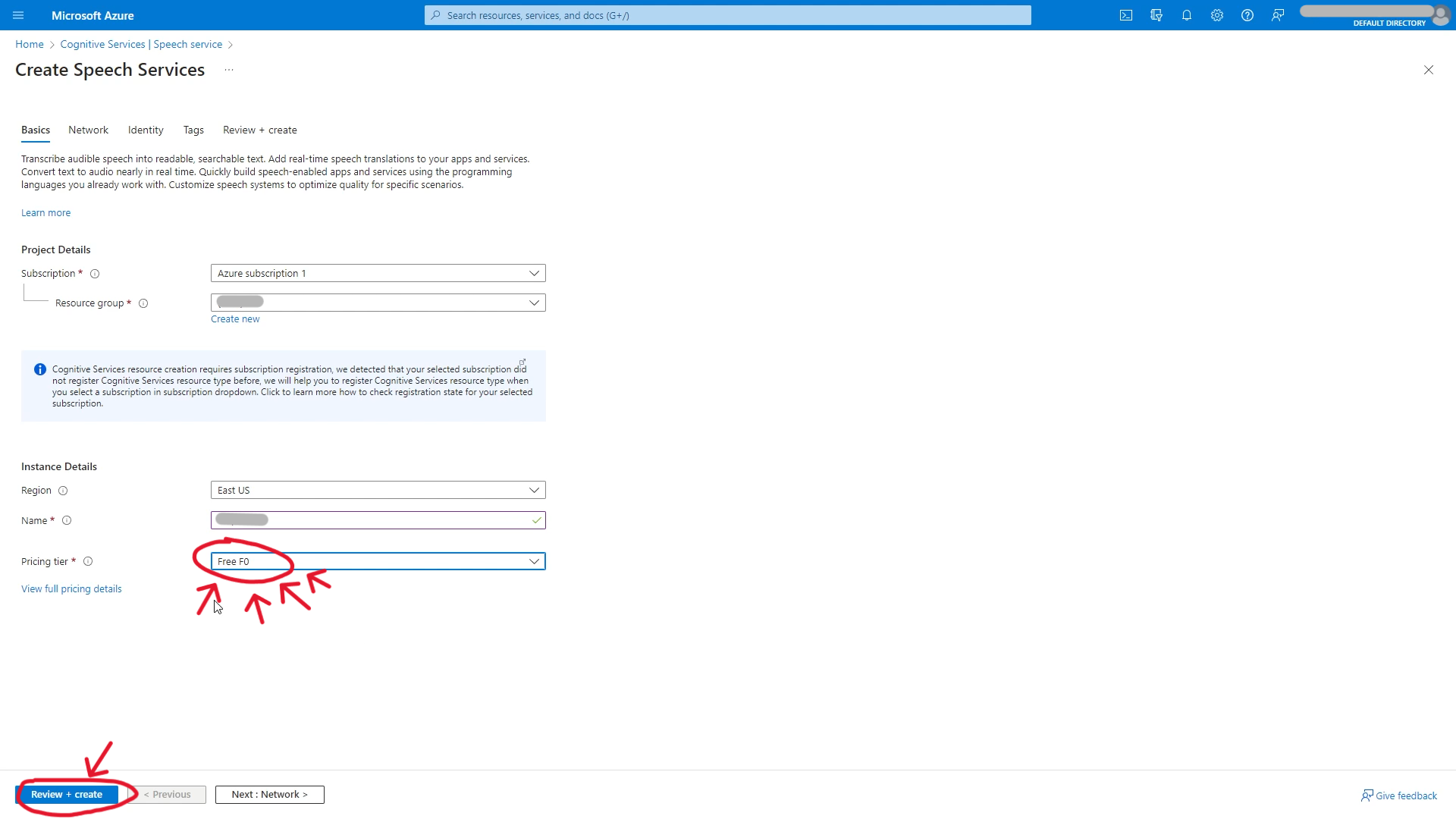Viewport: 1456px width, 819px height.
Task: Launch Cloud Shell from the top bar
Action: 1126,15
